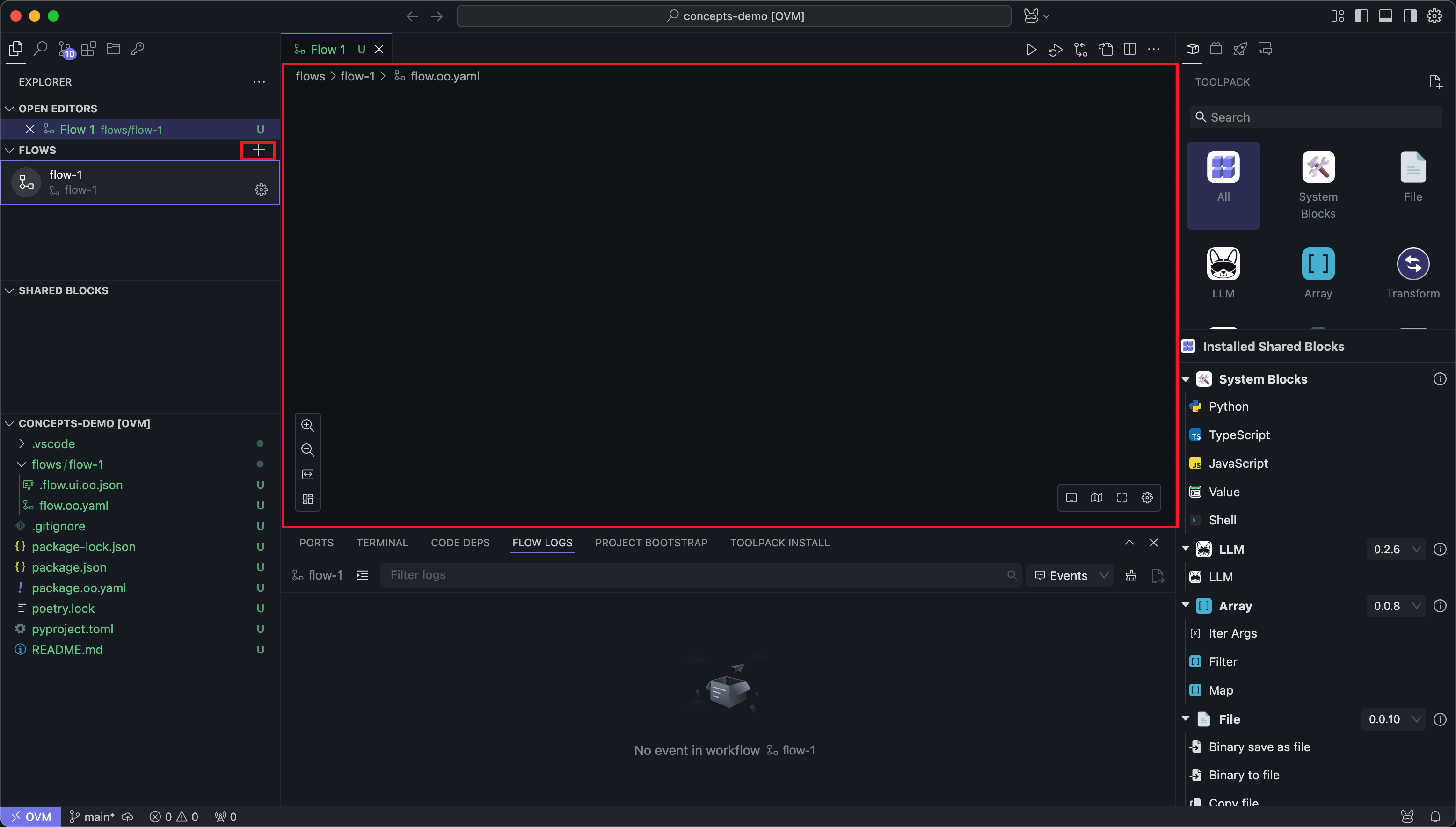Image resolution: width=1456 pixels, height=827 pixels.
Task: Click the Python system block
Action: click(x=1228, y=406)
